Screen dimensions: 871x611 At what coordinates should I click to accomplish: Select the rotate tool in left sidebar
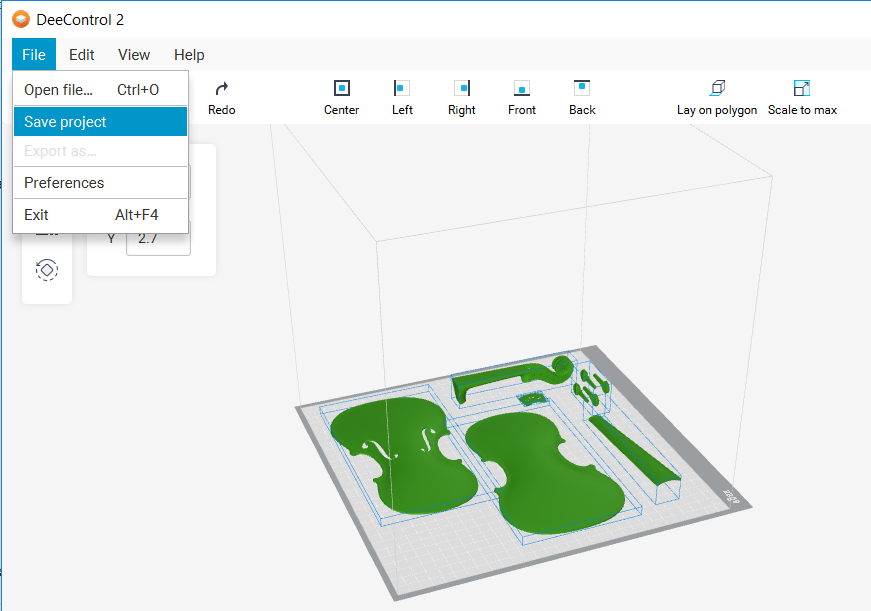pyautogui.click(x=47, y=269)
